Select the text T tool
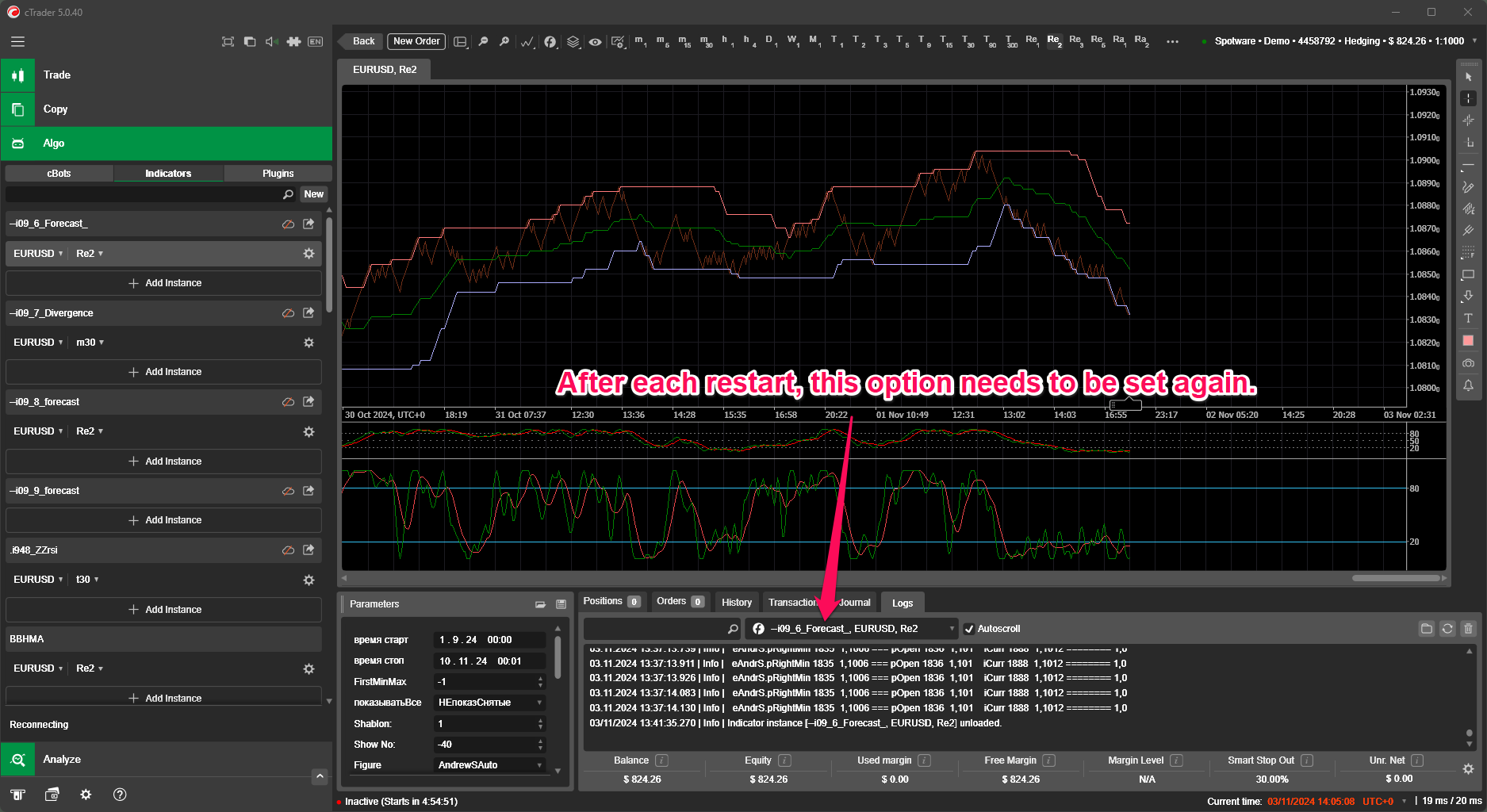The height and width of the screenshot is (812, 1487). tap(1468, 318)
